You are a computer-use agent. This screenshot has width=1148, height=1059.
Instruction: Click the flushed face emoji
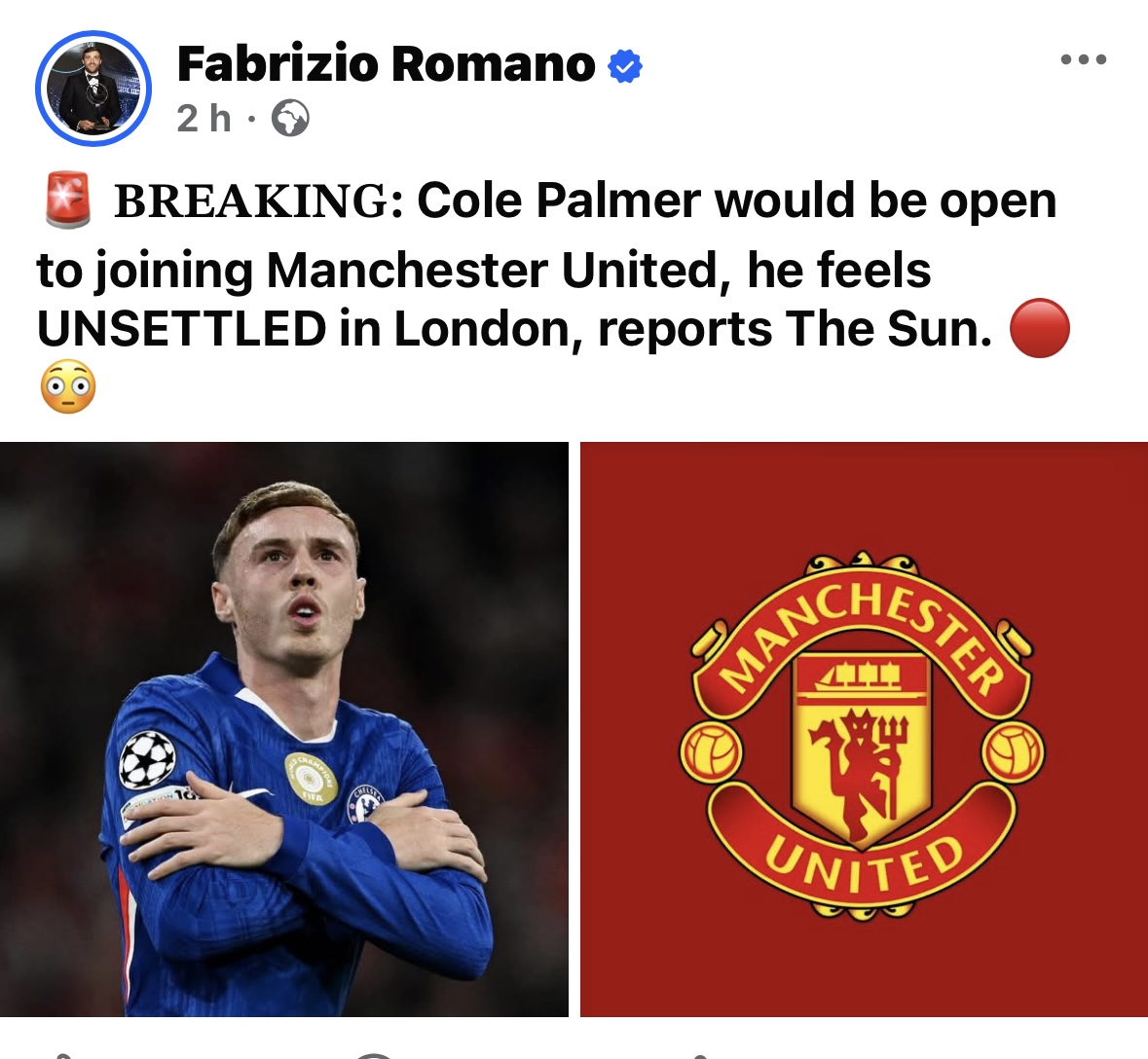tap(67, 386)
